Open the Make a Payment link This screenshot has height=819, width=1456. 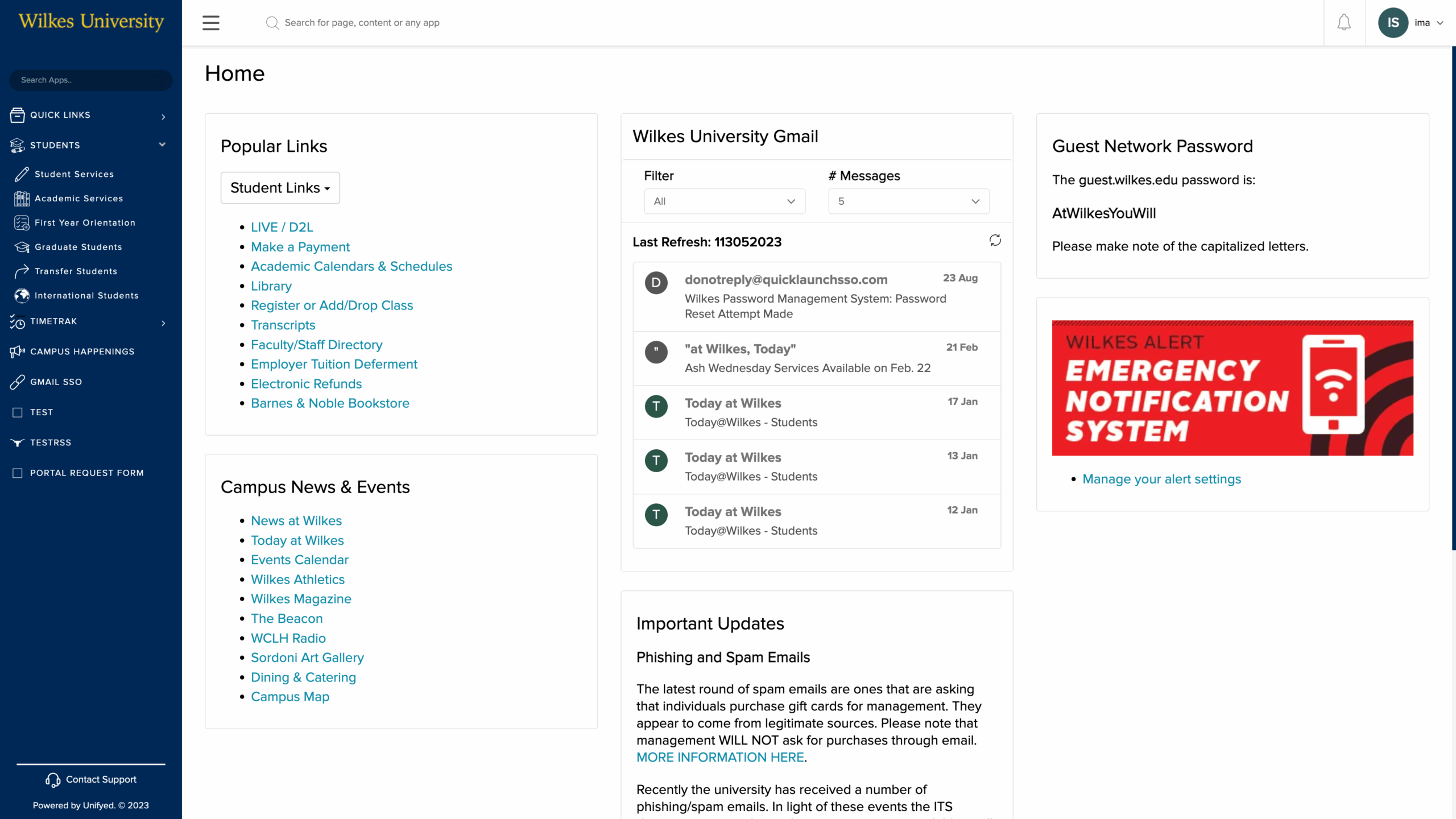[x=300, y=247]
